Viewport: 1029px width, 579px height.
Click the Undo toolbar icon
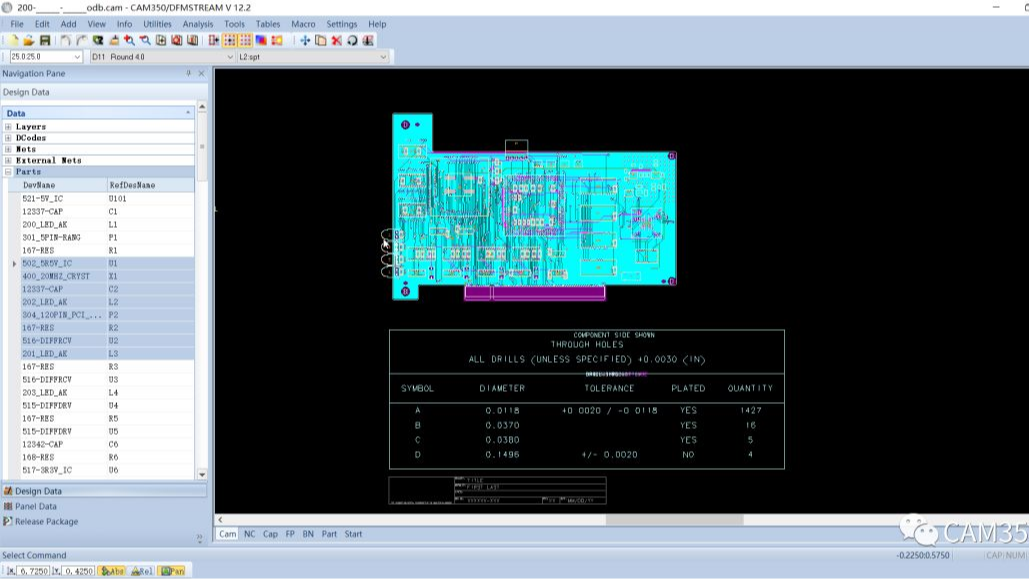[x=66, y=41]
